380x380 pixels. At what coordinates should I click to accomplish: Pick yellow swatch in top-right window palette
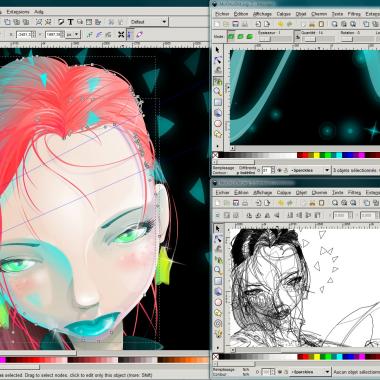pos(316,155)
